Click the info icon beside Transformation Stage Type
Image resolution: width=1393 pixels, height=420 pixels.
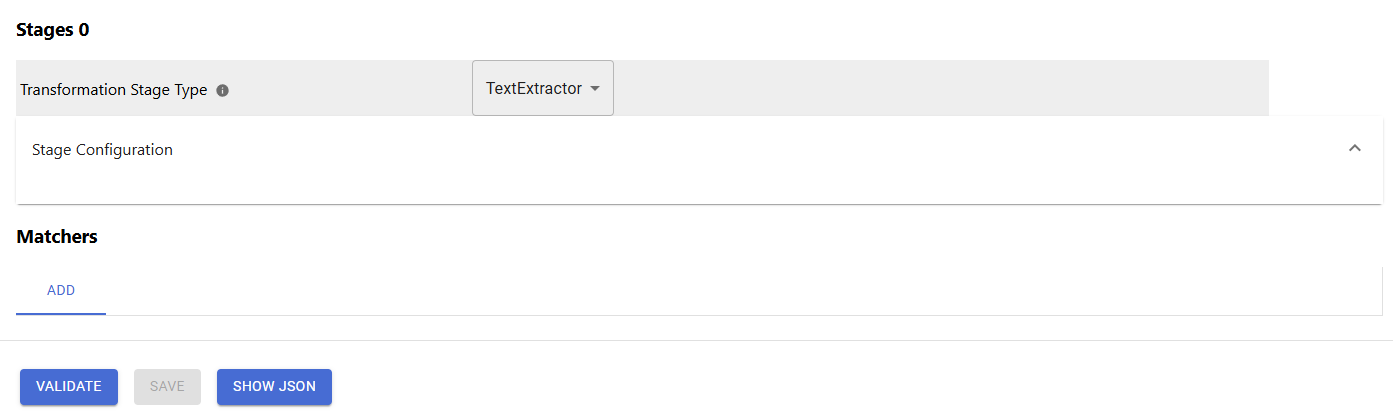(x=223, y=90)
